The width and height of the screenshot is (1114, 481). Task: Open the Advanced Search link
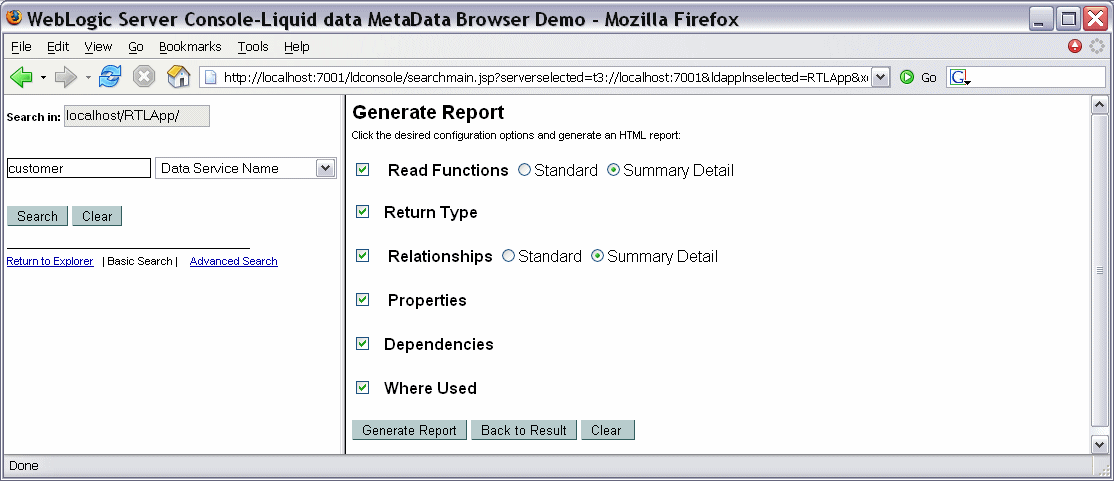234,261
